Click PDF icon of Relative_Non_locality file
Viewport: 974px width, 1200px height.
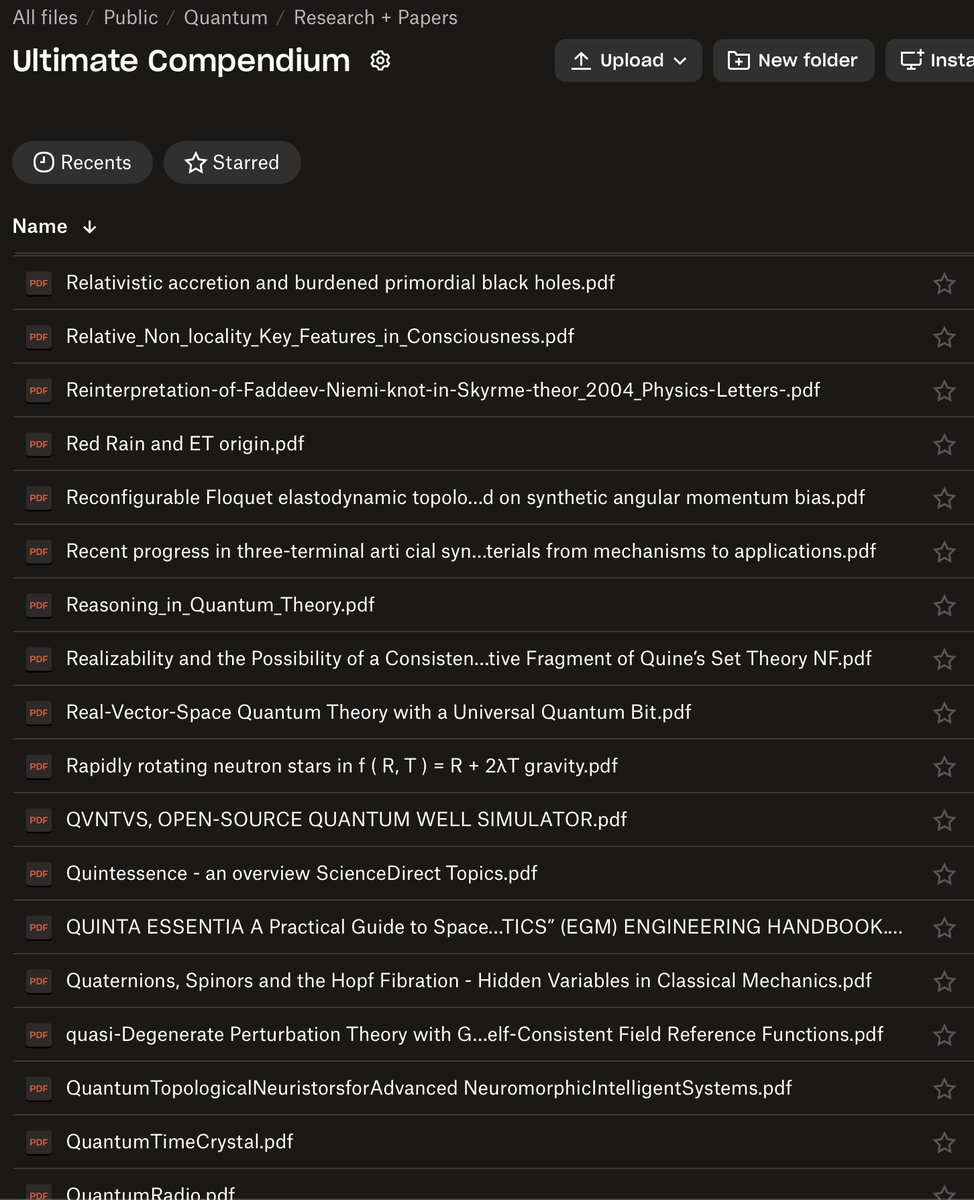(38, 337)
